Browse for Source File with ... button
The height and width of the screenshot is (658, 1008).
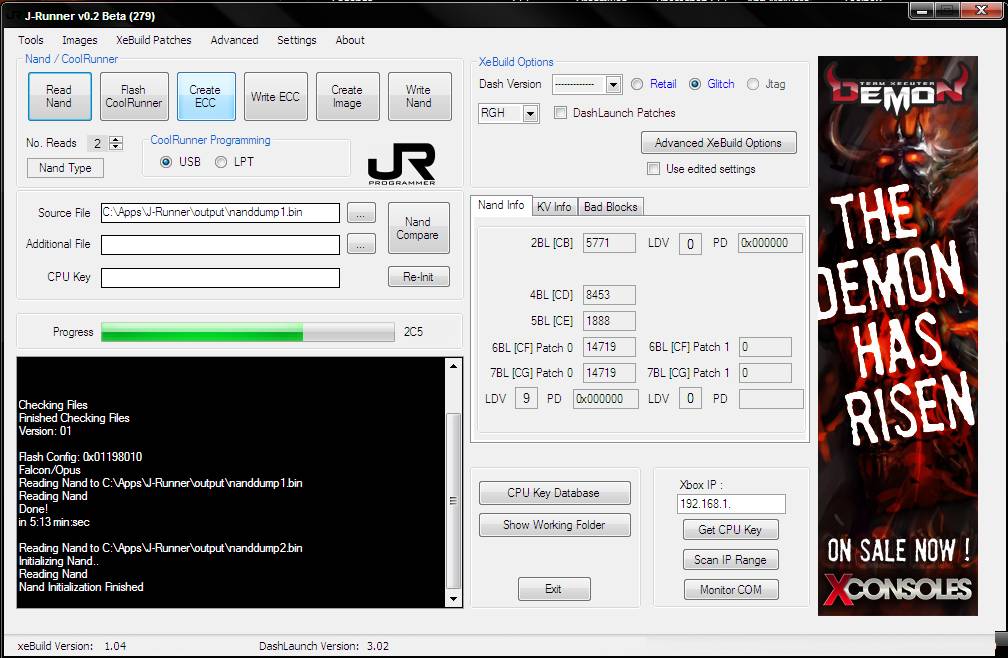(x=361, y=213)
